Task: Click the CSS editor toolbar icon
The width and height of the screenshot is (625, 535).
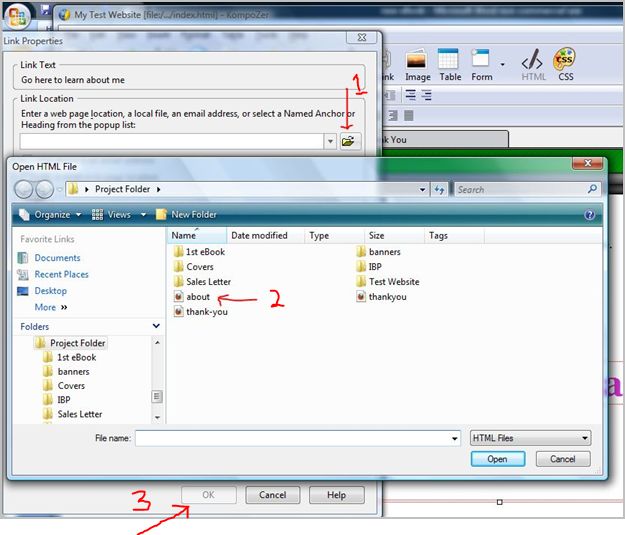Action: point(565,64)
